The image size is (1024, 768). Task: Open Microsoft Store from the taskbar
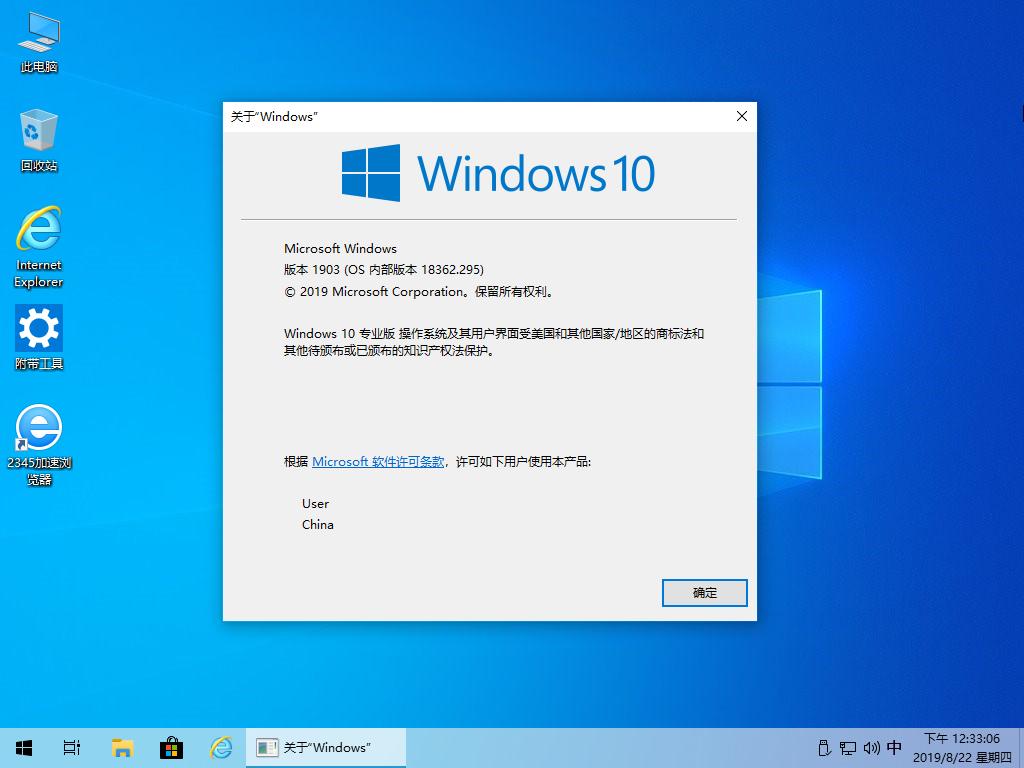point(171,748)
